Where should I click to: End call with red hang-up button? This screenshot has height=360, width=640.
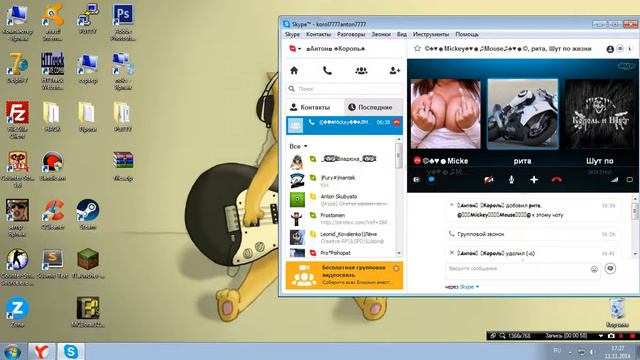(x=557, y=180)
